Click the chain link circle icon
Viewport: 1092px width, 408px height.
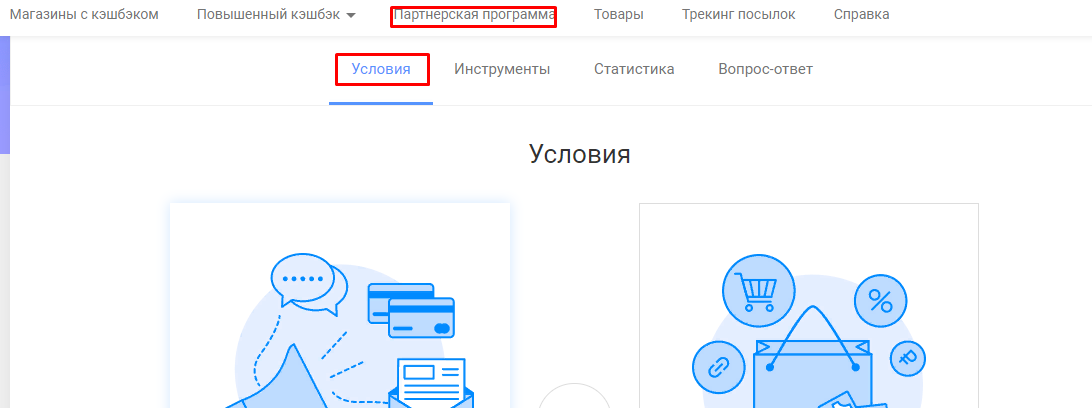click(x=717, y=366)
